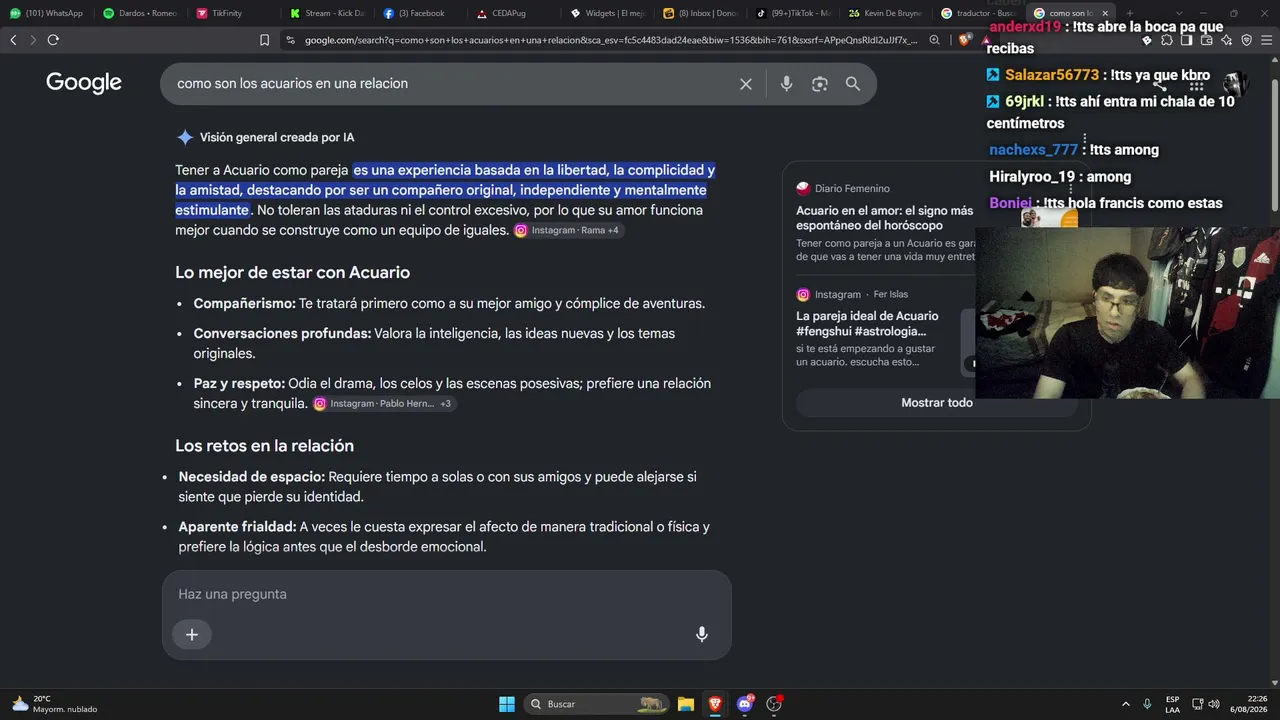
Task: Open La pareja ideal de Acuario result
Action: tap(868, 323)
